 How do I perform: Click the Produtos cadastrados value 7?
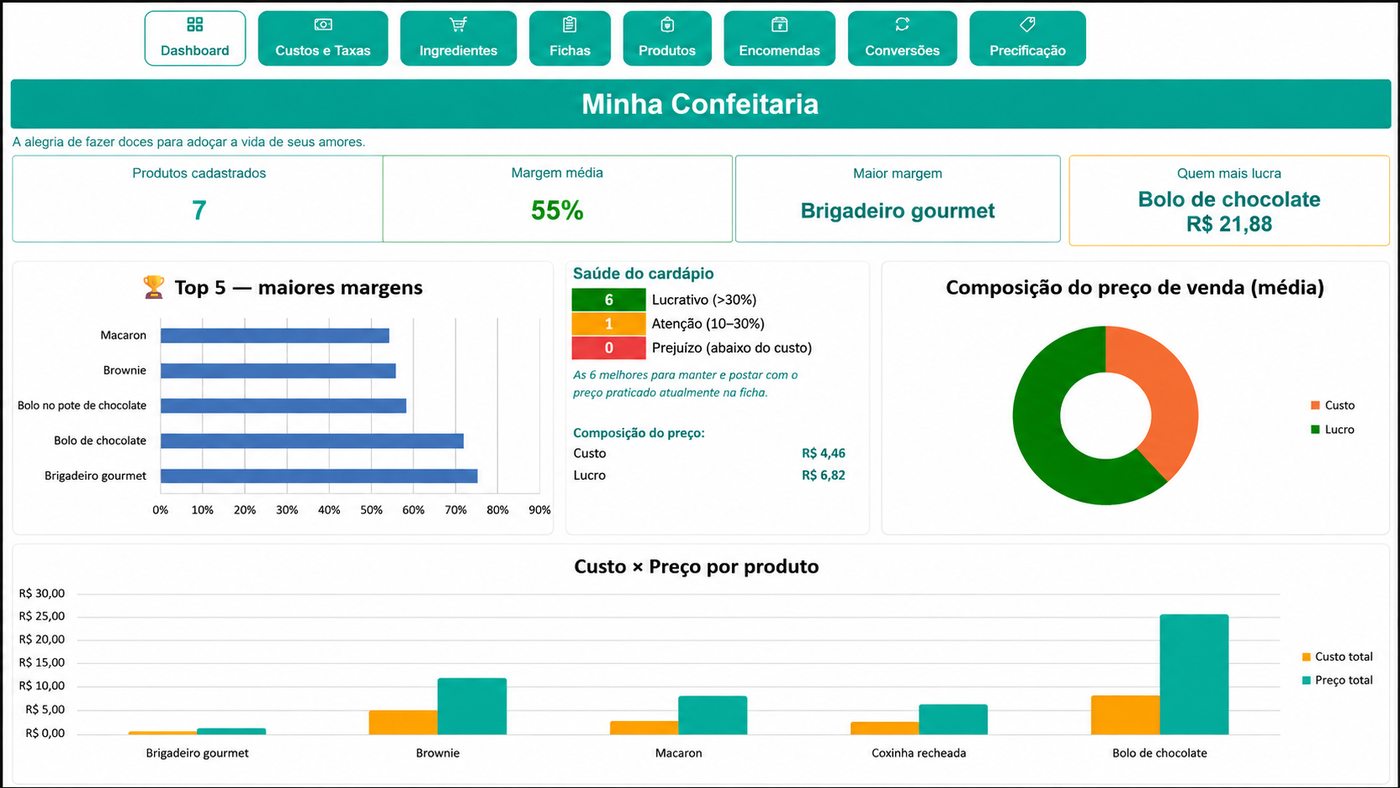pos(199,211)
